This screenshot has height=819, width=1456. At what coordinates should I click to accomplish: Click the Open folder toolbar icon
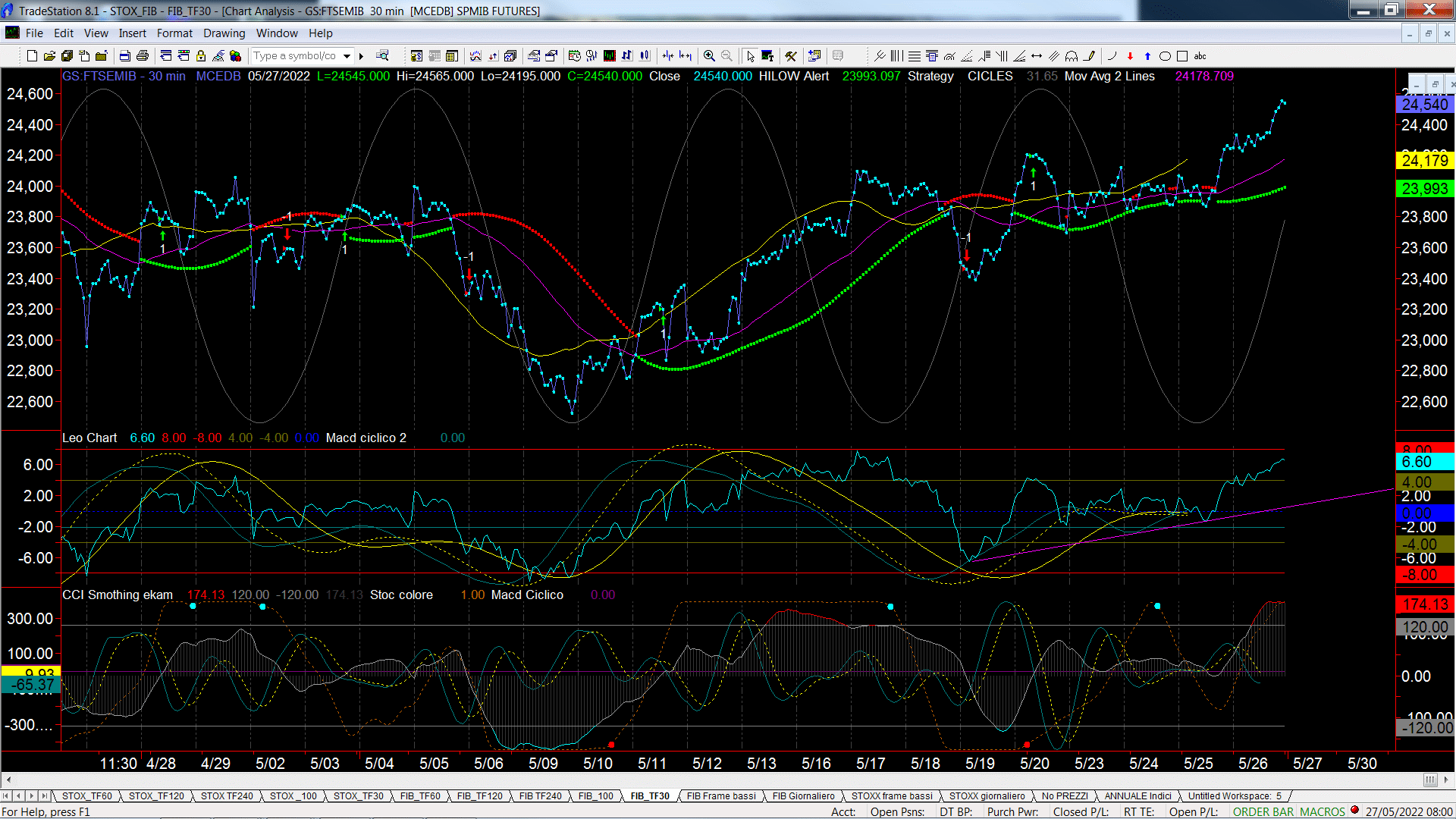coord(49,56)
